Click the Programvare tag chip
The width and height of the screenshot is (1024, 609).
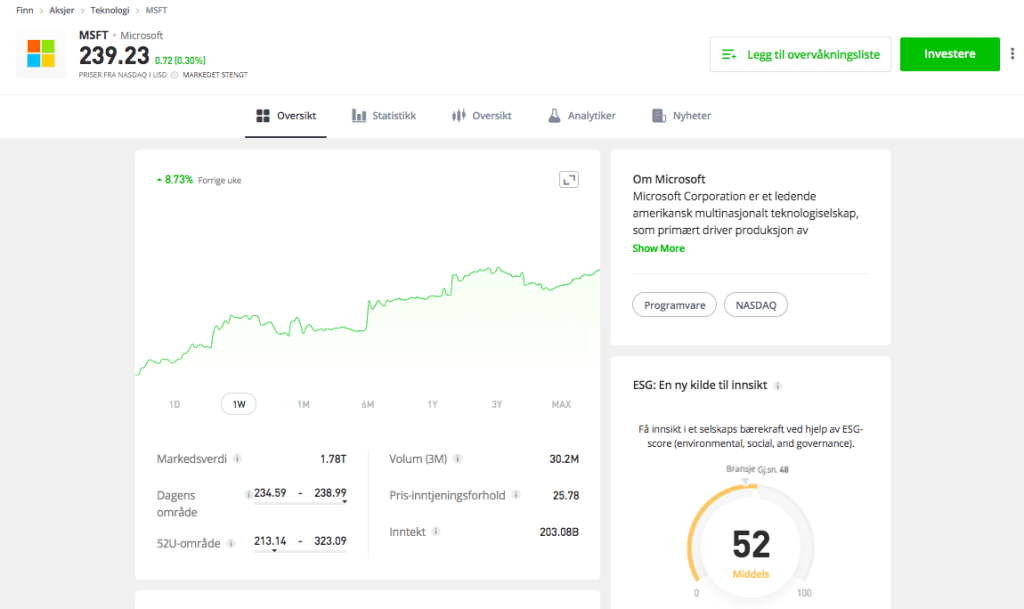pos(674,304)
